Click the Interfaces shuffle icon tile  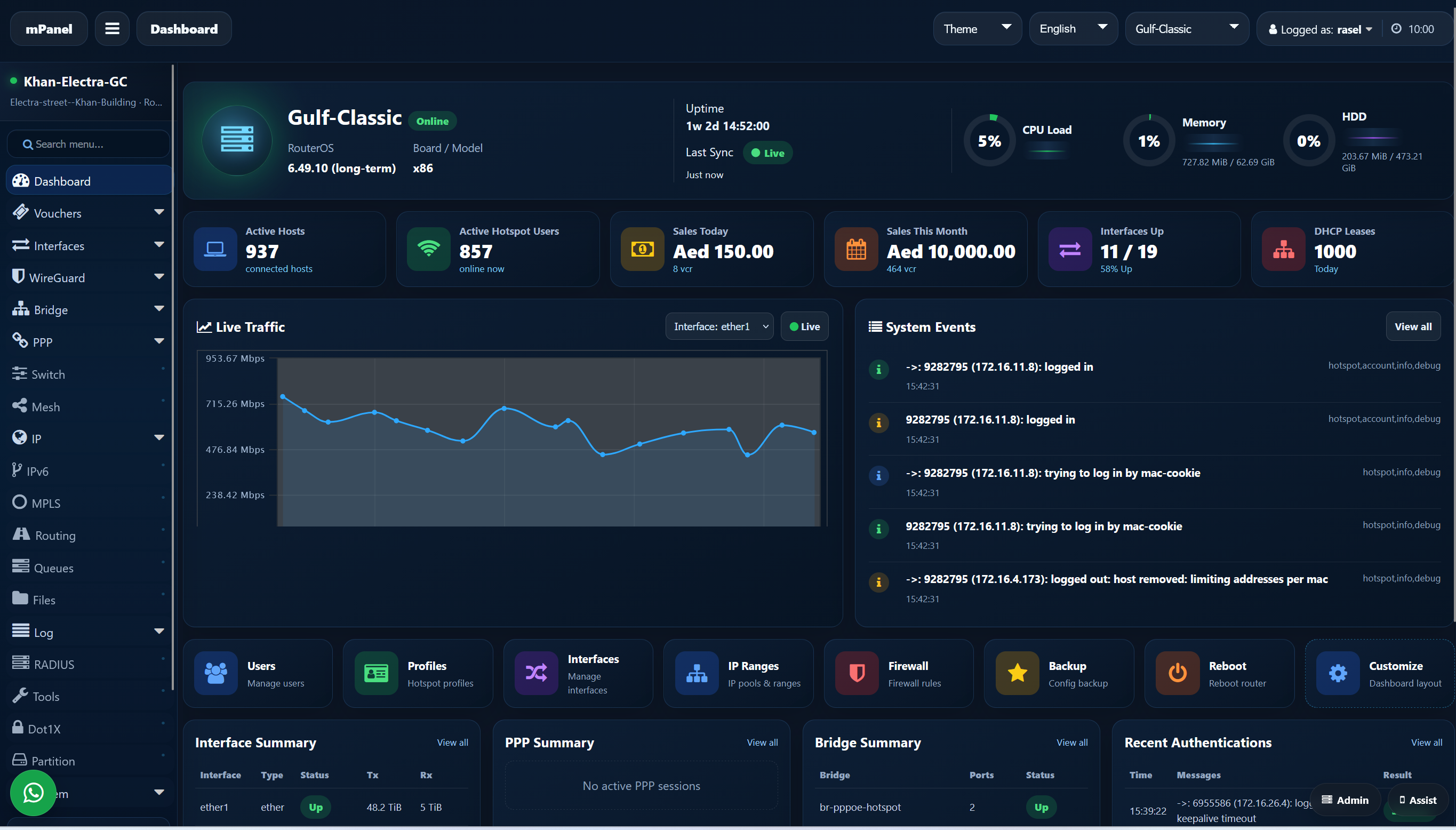[536, 673]
